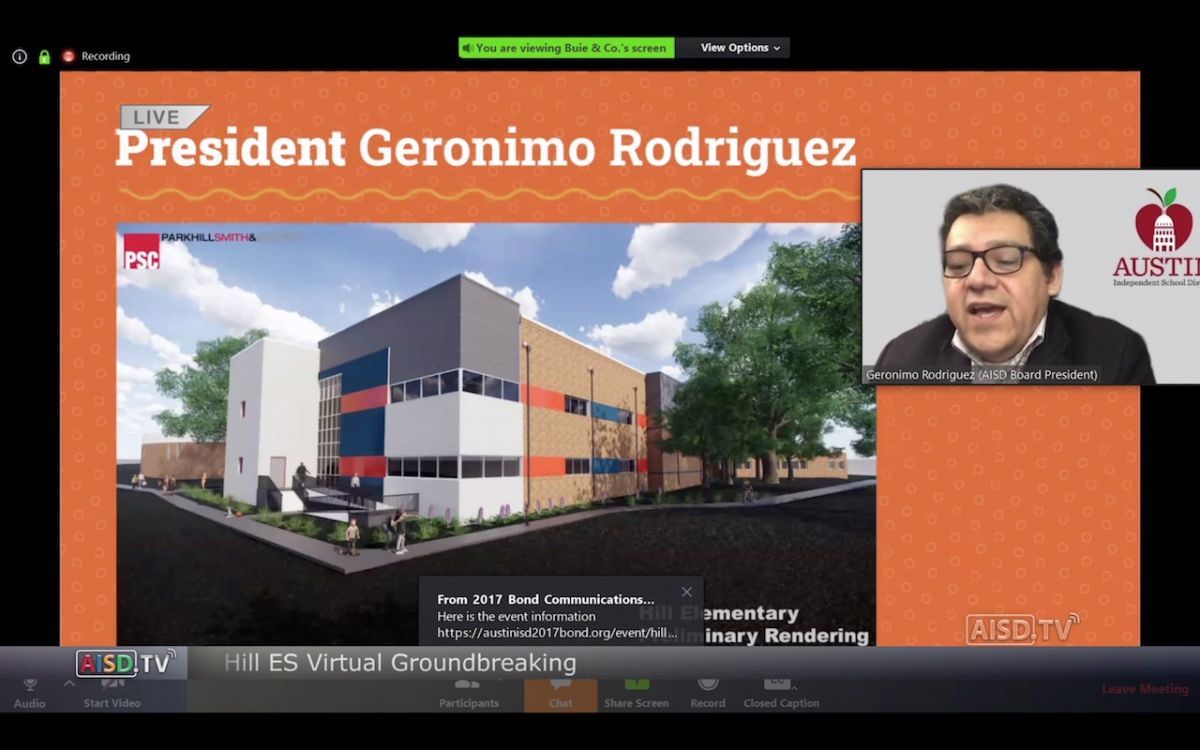Click the 2017 Bond Communications chat message

tap(545, 600)
